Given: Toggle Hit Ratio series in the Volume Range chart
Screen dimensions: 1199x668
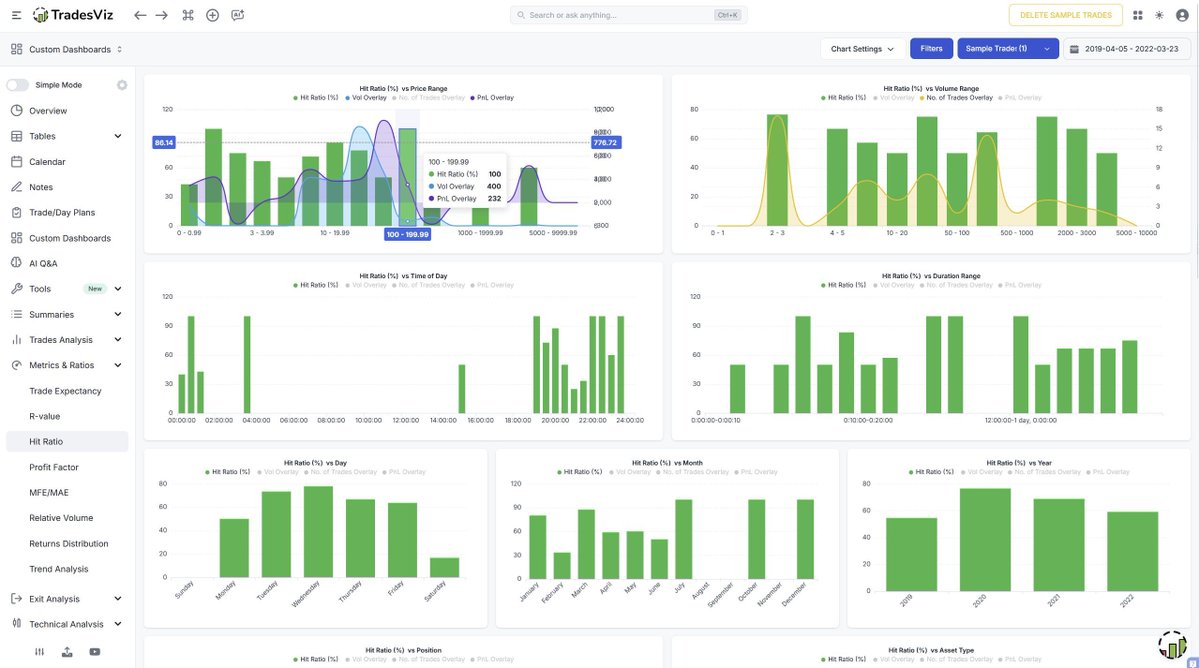Looking at the screenshot, I should point(843,98).
